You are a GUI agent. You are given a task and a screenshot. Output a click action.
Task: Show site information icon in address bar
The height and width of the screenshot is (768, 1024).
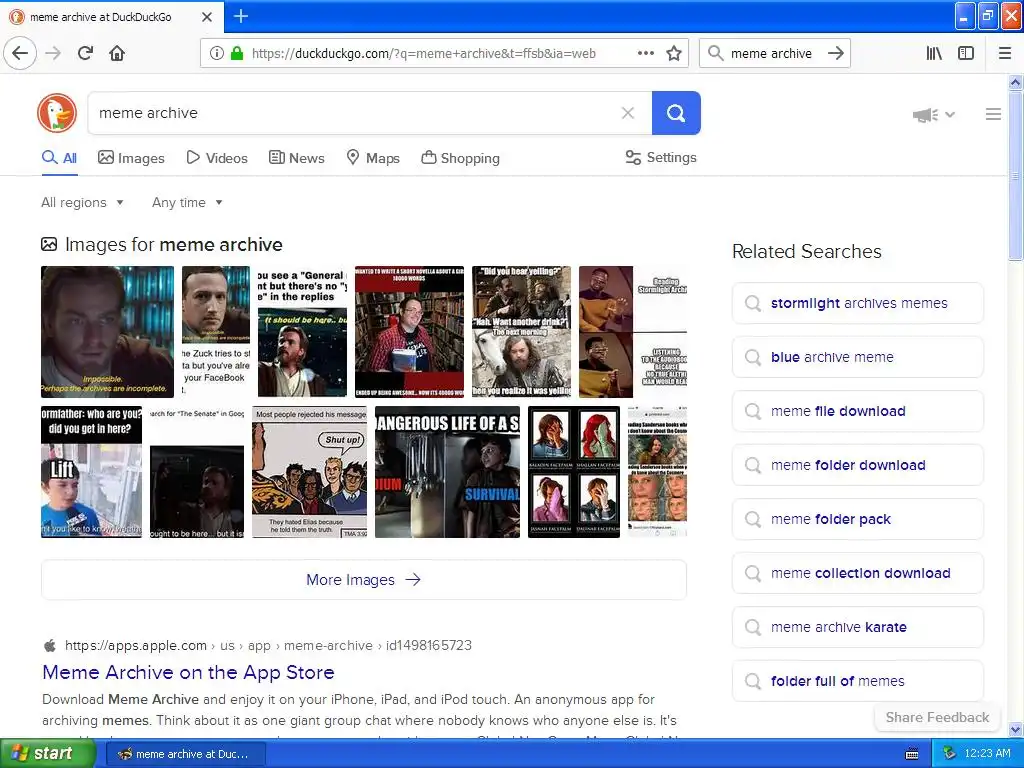coord(217,53)
